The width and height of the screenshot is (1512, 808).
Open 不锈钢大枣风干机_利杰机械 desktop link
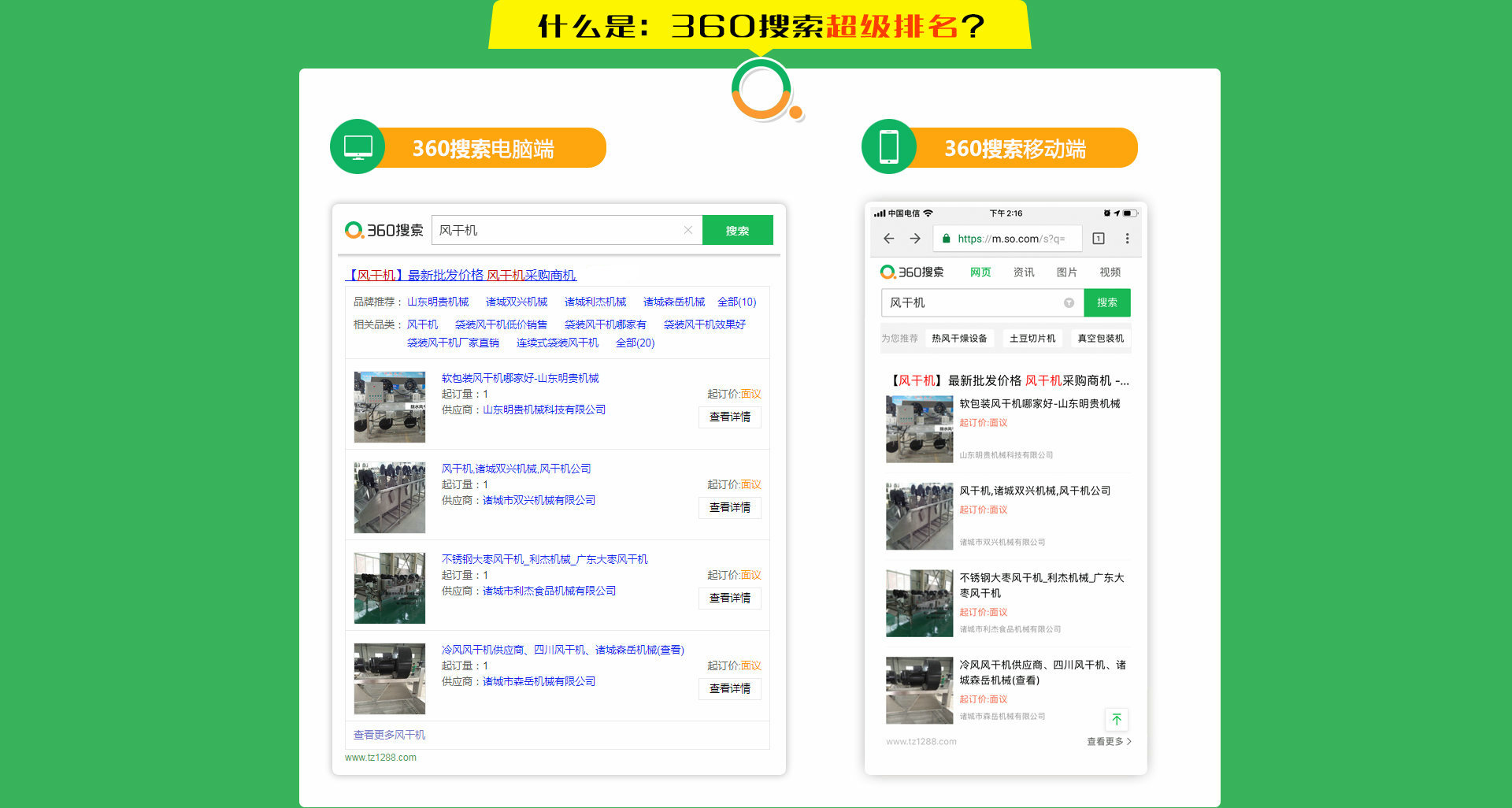545,559
